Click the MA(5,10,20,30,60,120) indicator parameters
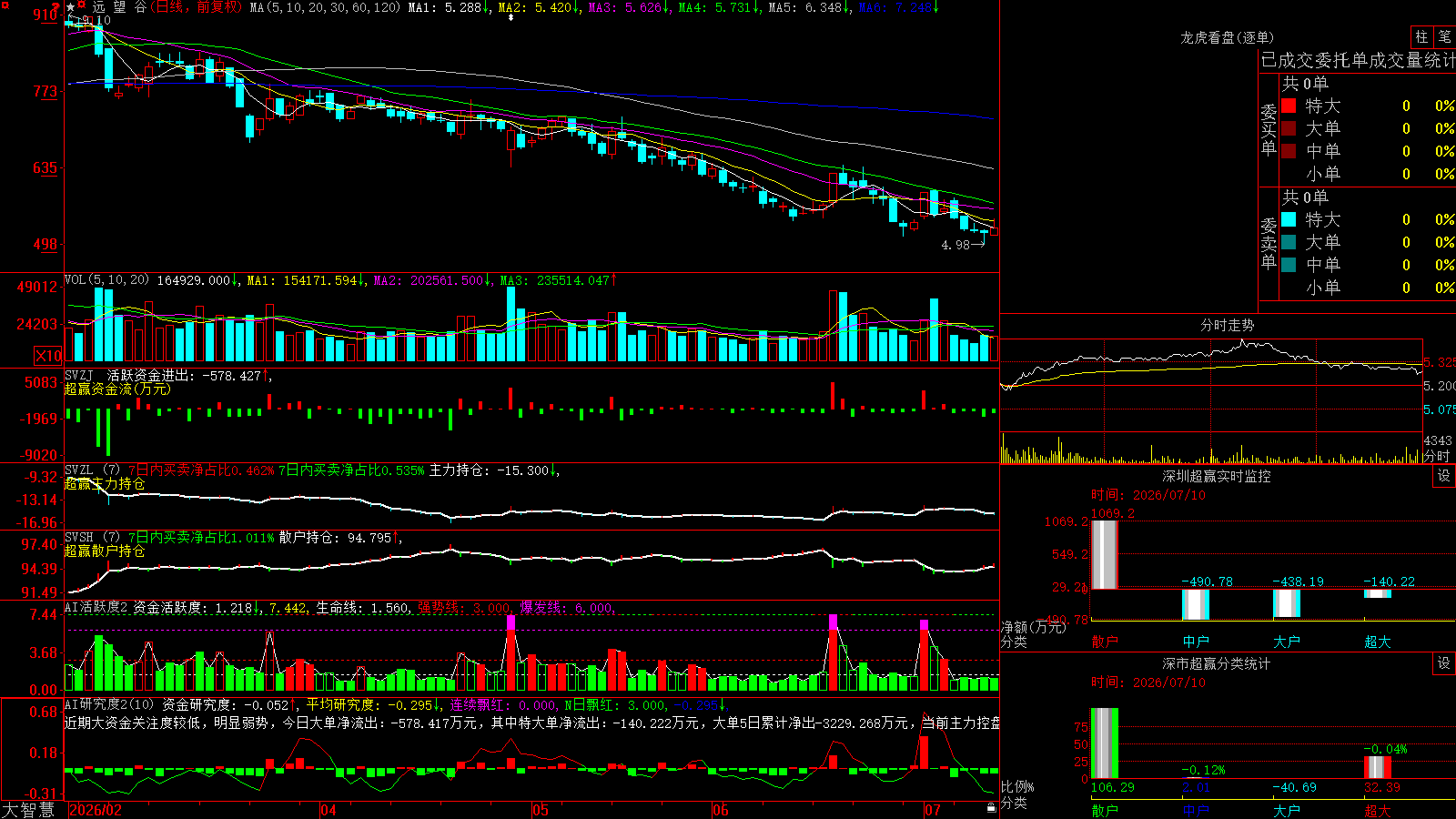 pyautogui.click(x=325, y=7)
